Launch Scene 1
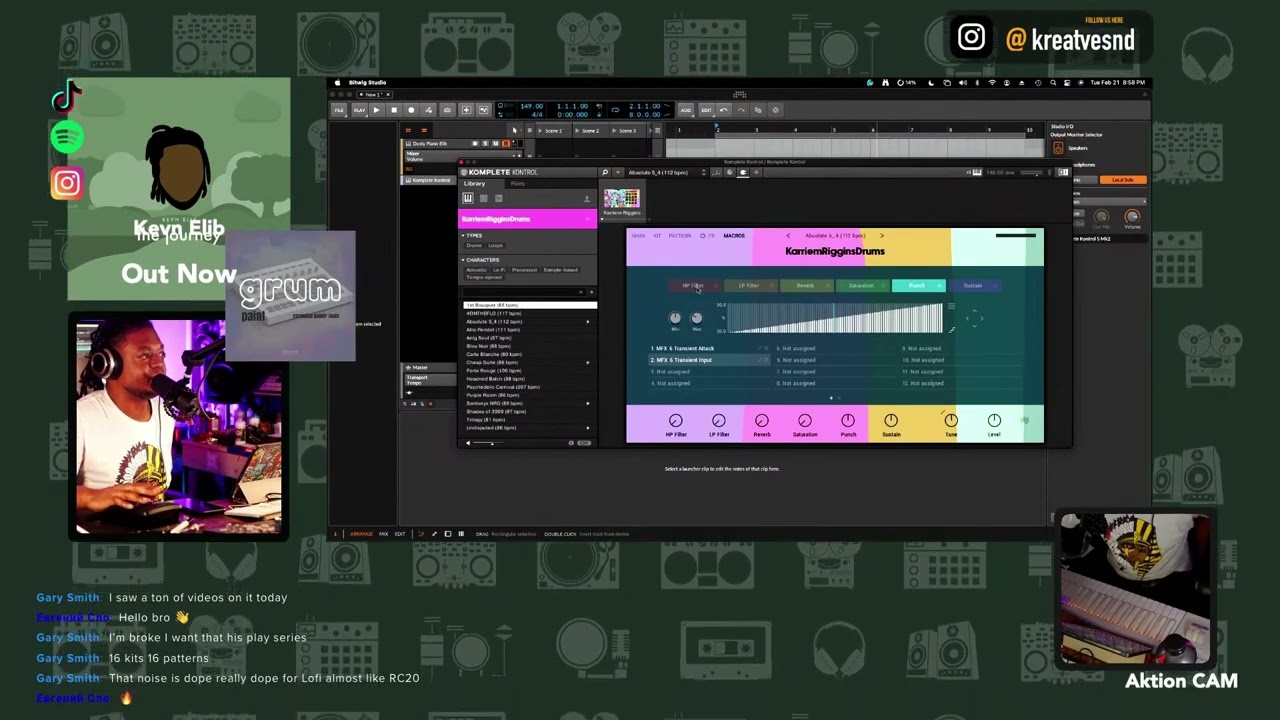 553,131
